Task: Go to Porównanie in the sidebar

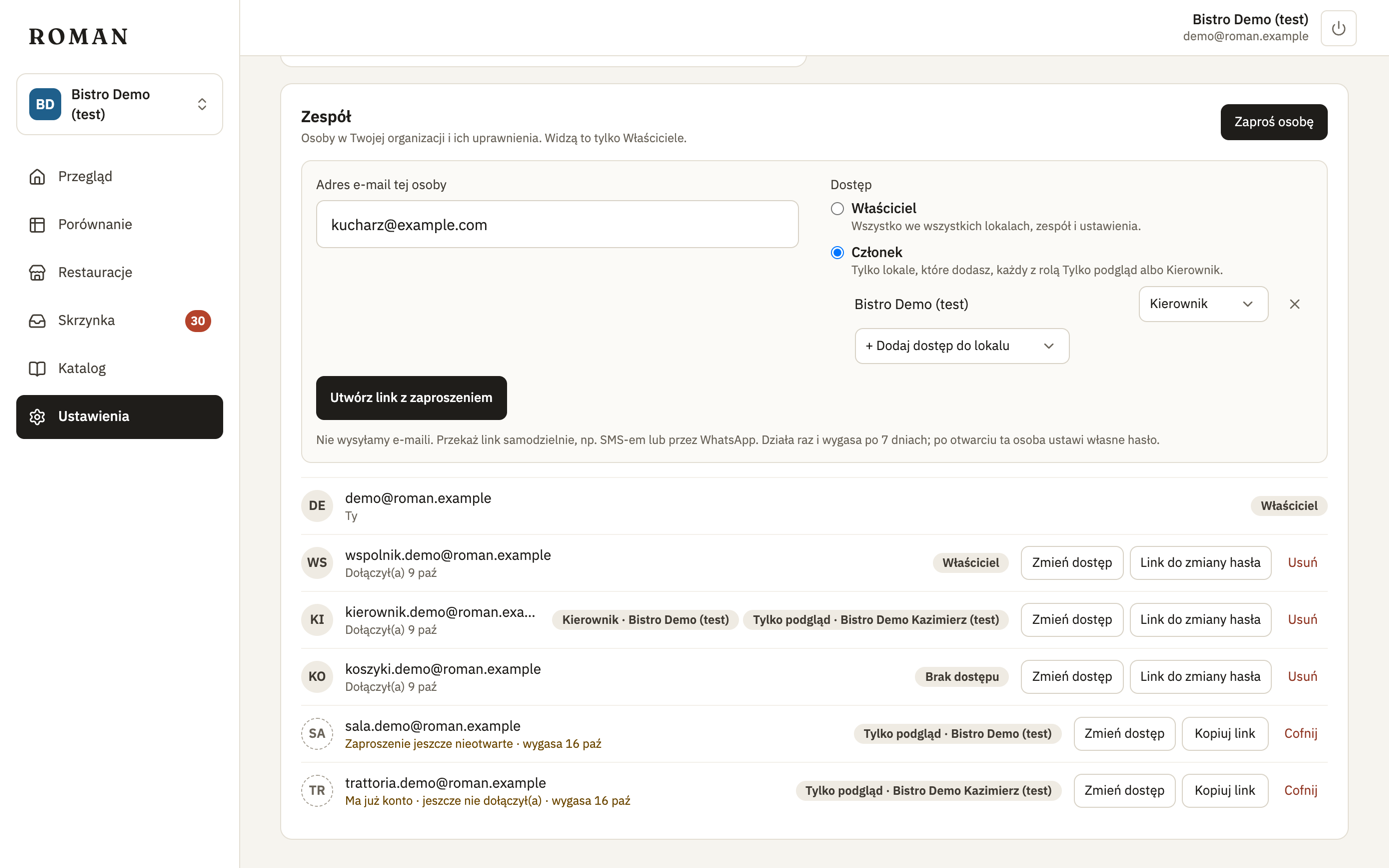Action: (x=120, y=225)
